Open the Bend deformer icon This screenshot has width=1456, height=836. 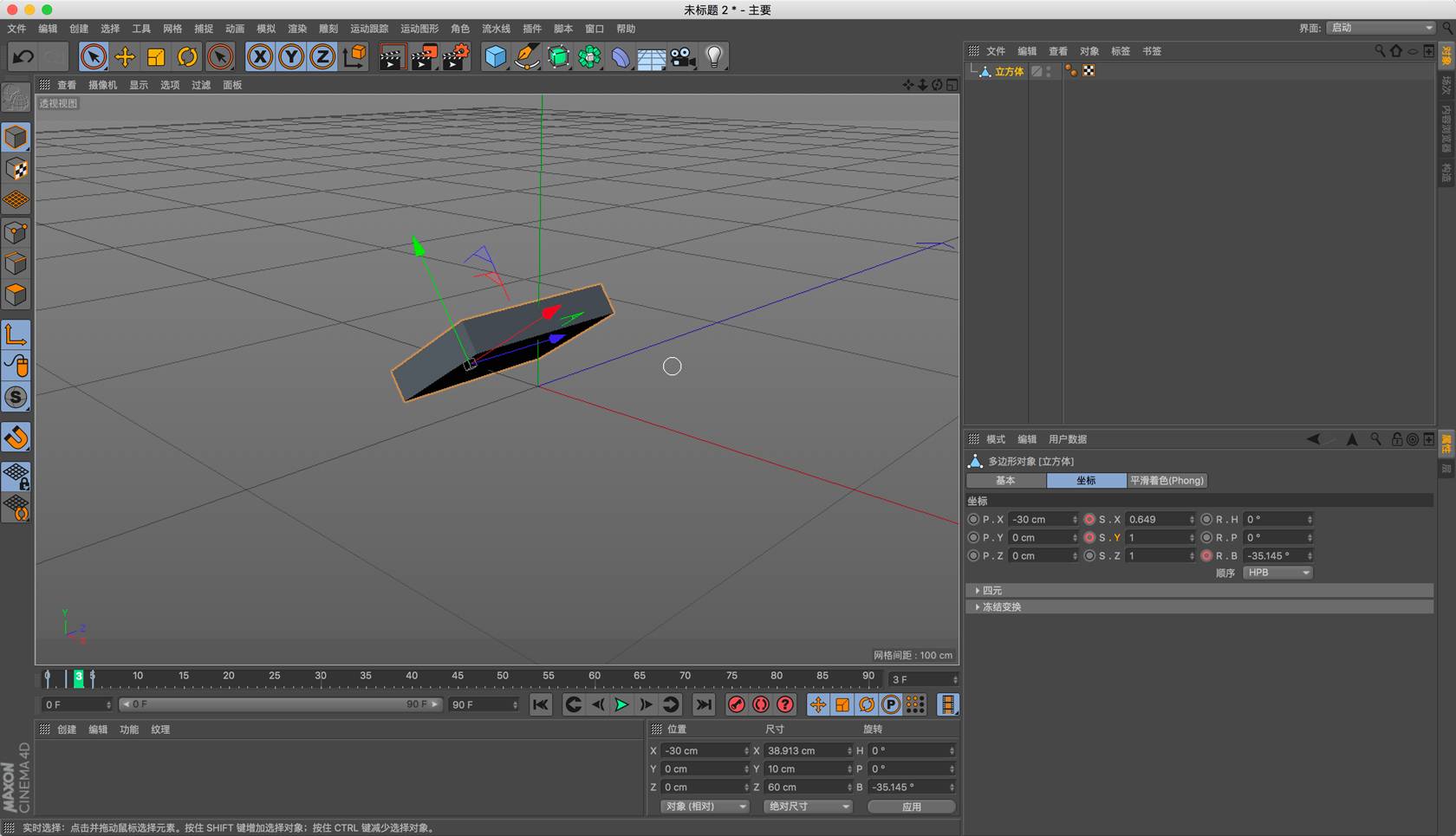coord(621,57)
